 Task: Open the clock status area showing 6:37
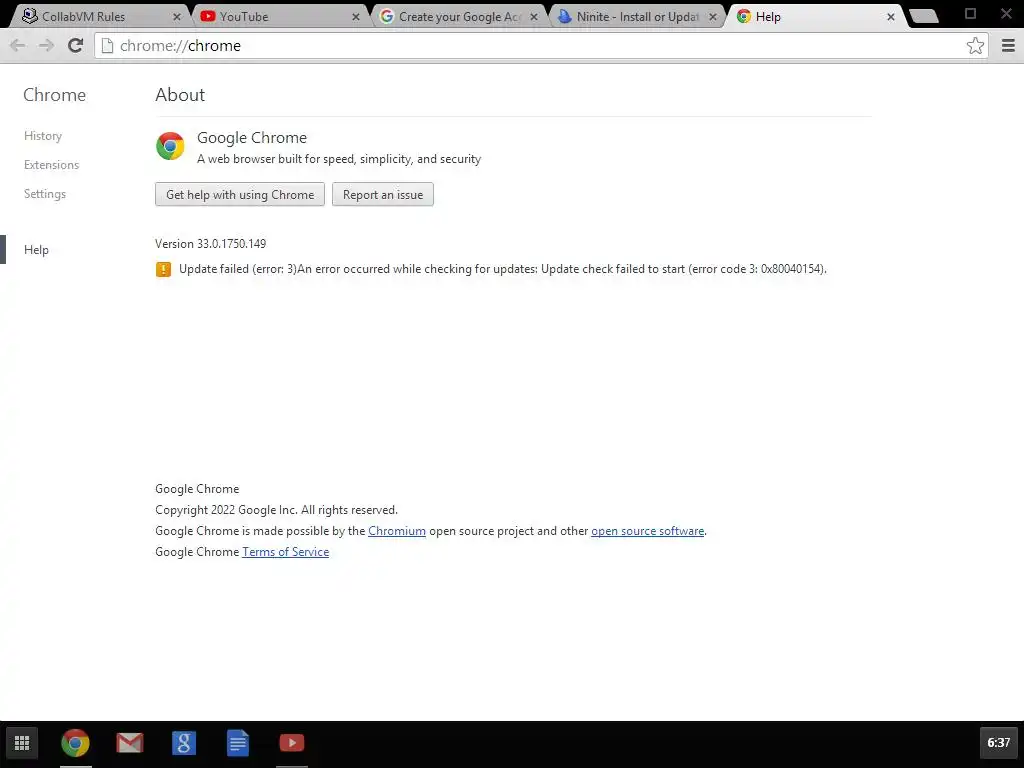click(999, 743)
